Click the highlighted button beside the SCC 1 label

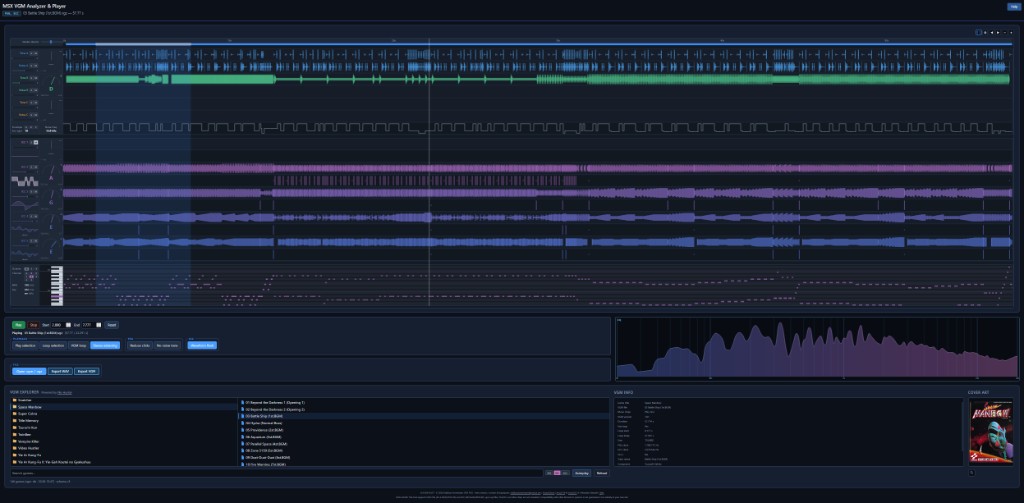(36, 142)
